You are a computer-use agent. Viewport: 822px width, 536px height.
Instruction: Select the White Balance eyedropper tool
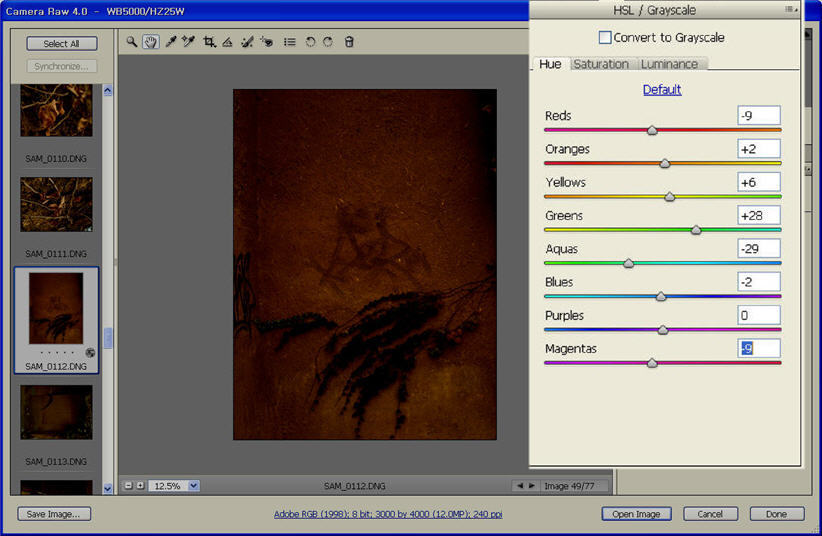[170, 41]
